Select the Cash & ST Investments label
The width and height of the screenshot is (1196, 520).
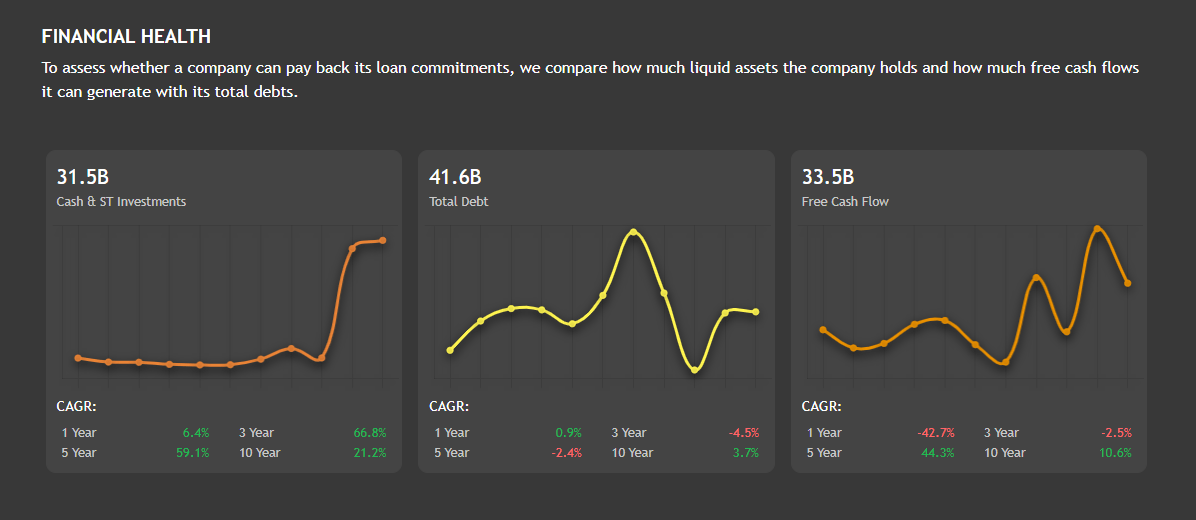121,201
